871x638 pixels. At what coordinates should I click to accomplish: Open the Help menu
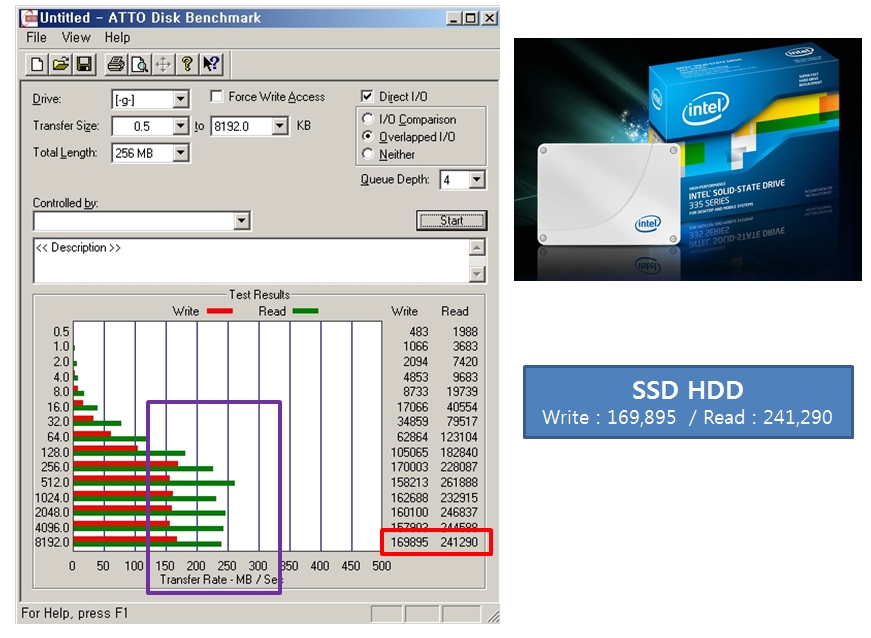117,38
